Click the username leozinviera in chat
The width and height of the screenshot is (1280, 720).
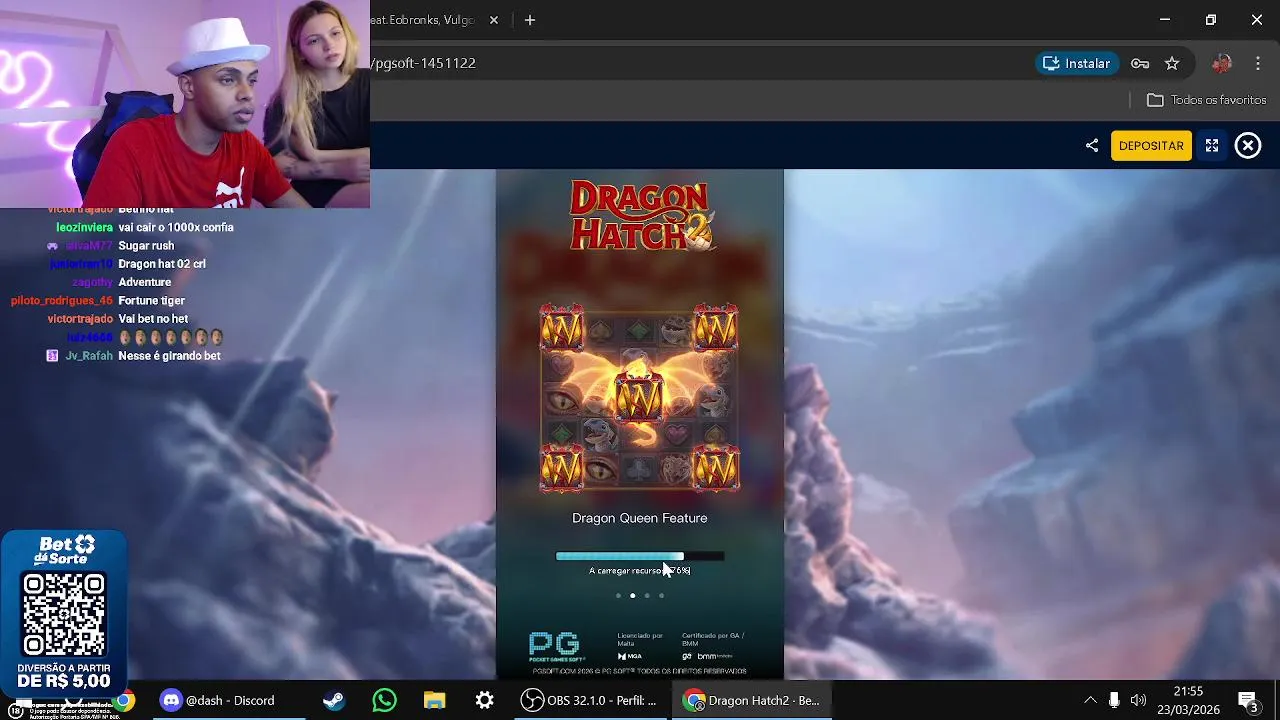coord(84,228)
